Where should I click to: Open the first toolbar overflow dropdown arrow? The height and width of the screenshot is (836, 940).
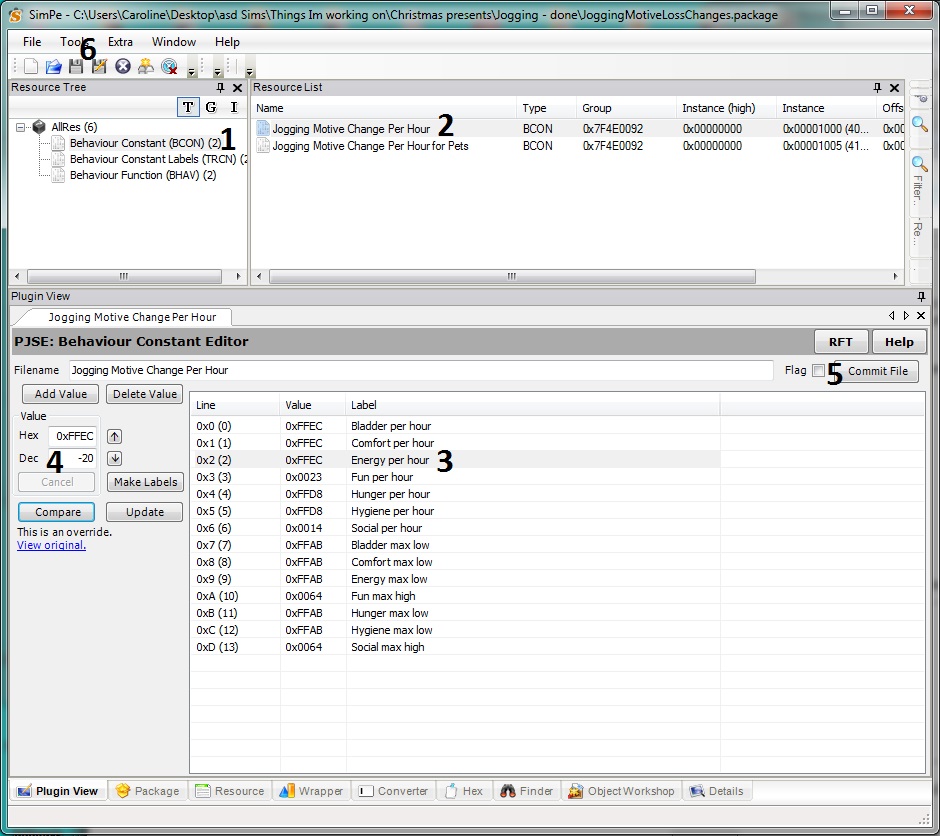pyautogui.click(x=192, y=72)
